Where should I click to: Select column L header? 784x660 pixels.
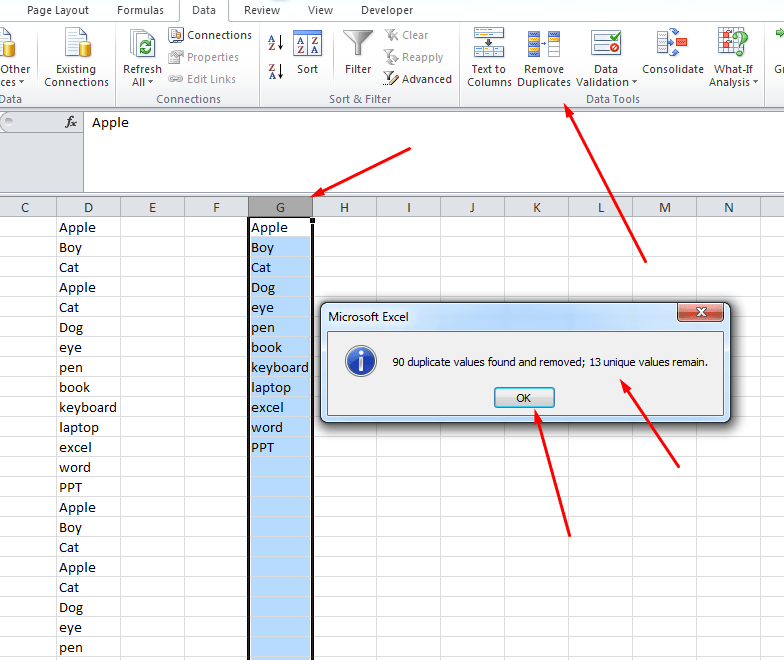click(600, 207)
